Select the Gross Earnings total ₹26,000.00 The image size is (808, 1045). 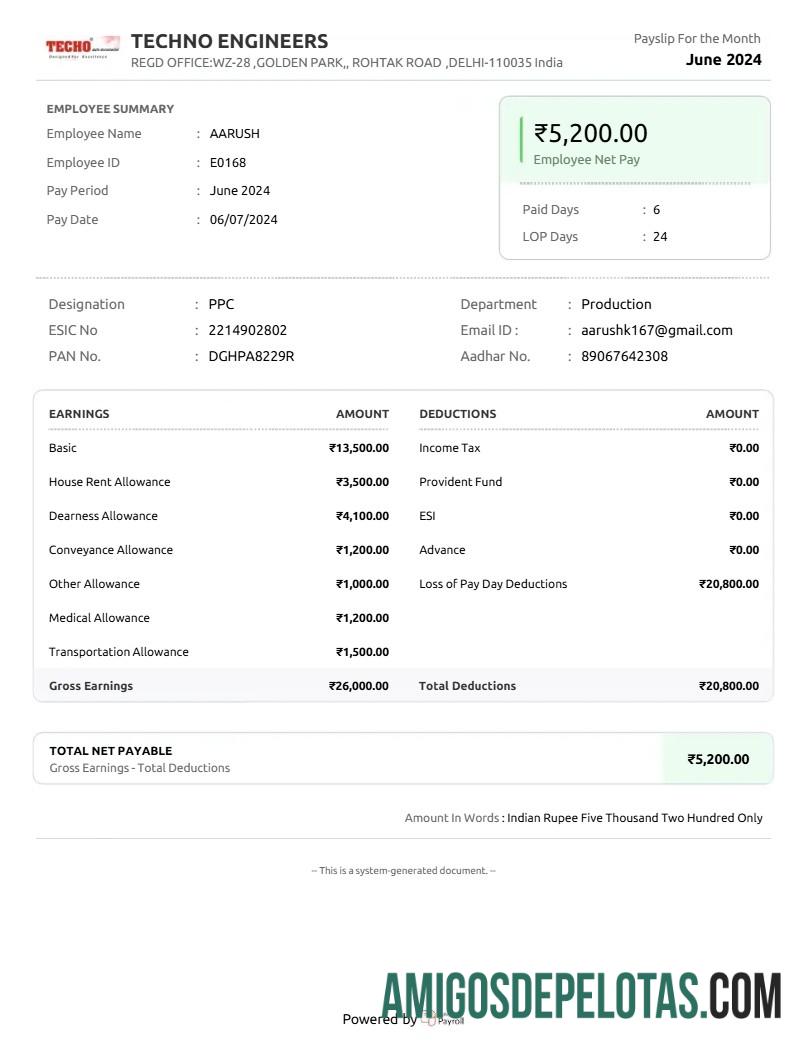(x=359, y=686)
